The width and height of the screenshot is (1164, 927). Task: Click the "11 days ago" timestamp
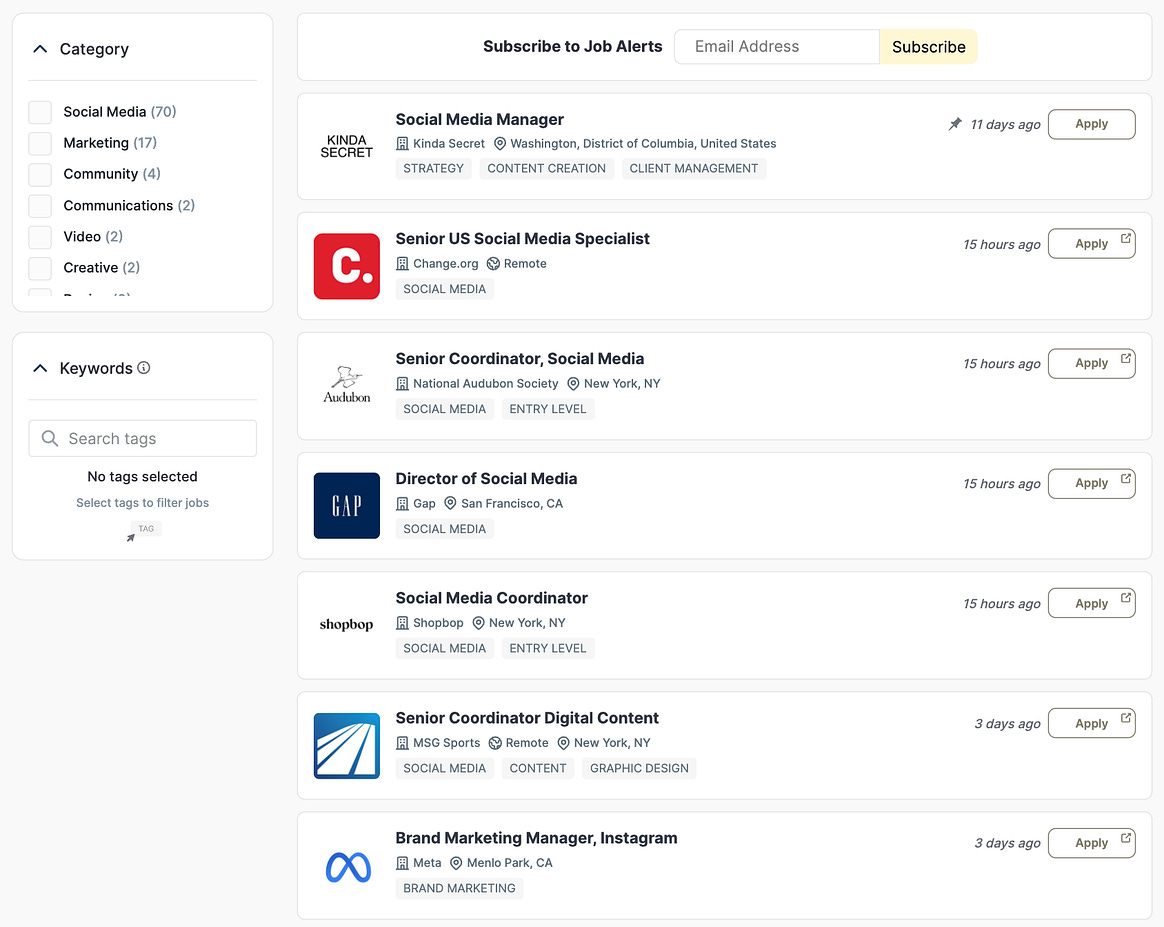point(1005,125)
